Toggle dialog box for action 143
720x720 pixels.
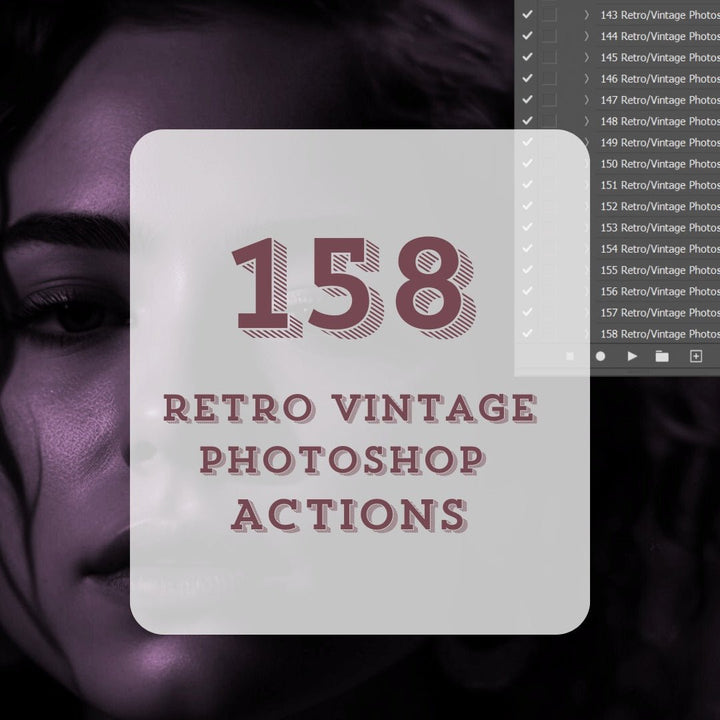pyautogui.click(x=549, y=15)
